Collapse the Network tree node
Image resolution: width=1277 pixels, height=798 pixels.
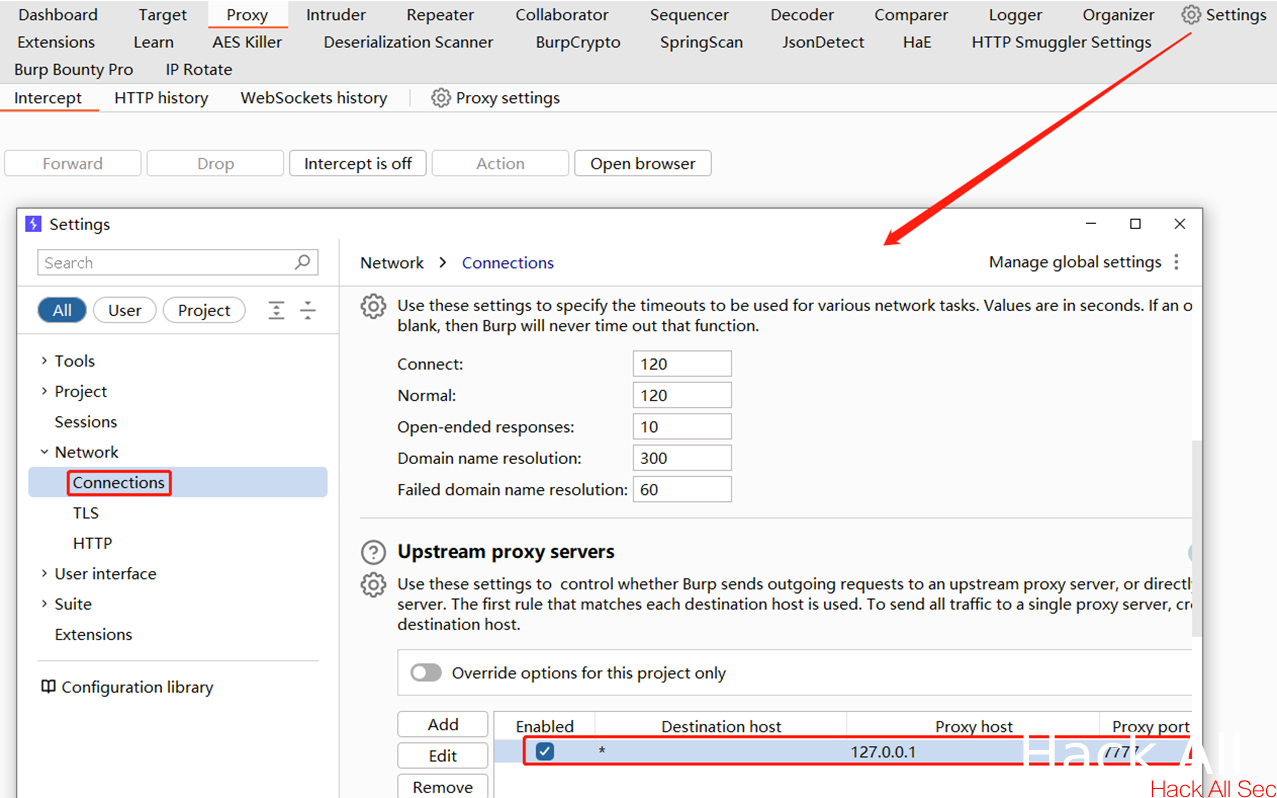[44, 452]
